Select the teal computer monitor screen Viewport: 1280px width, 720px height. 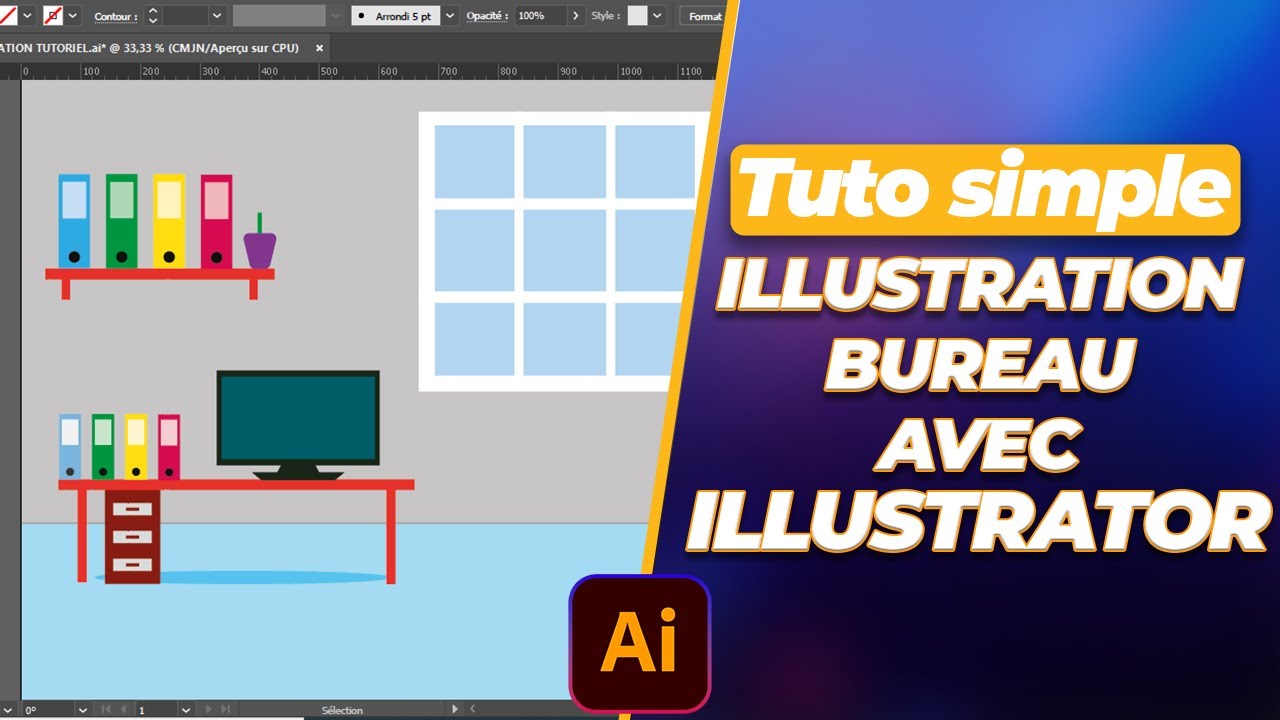click(x=298, y=418)
